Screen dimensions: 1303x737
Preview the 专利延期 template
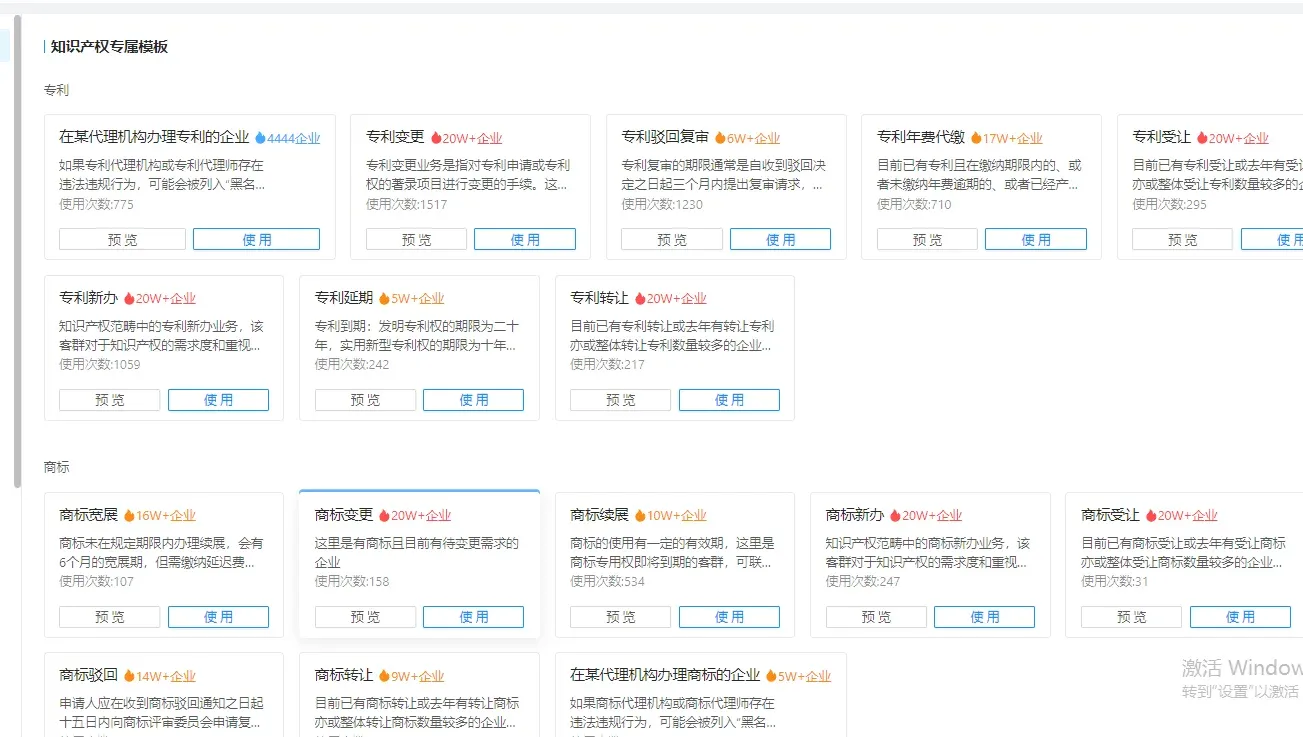[365, 400]
